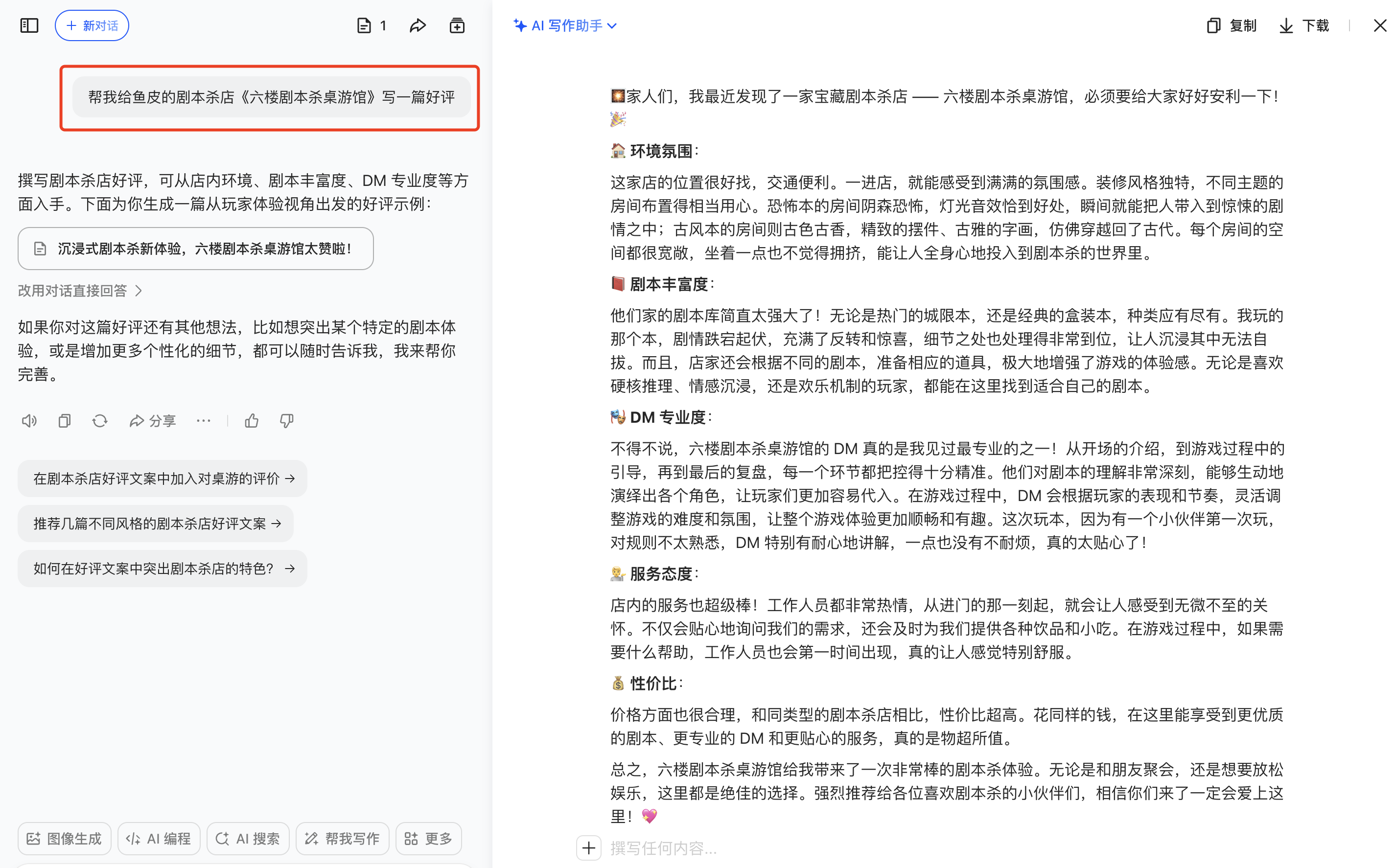Like the response with thumbs up
1396x868 pixels.
[252, 421]
